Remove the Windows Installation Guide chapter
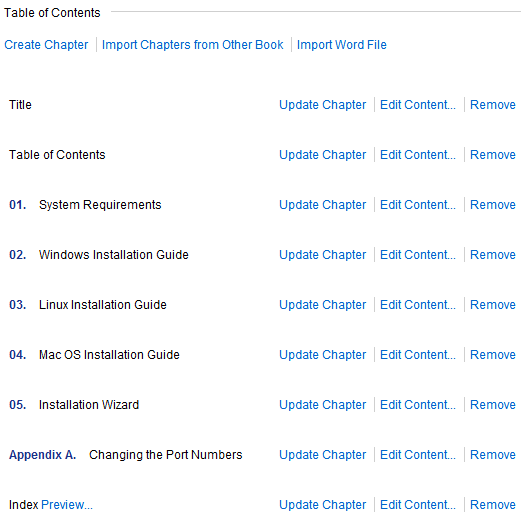Viewport: 532px width, 518px height. coord(493,255)
